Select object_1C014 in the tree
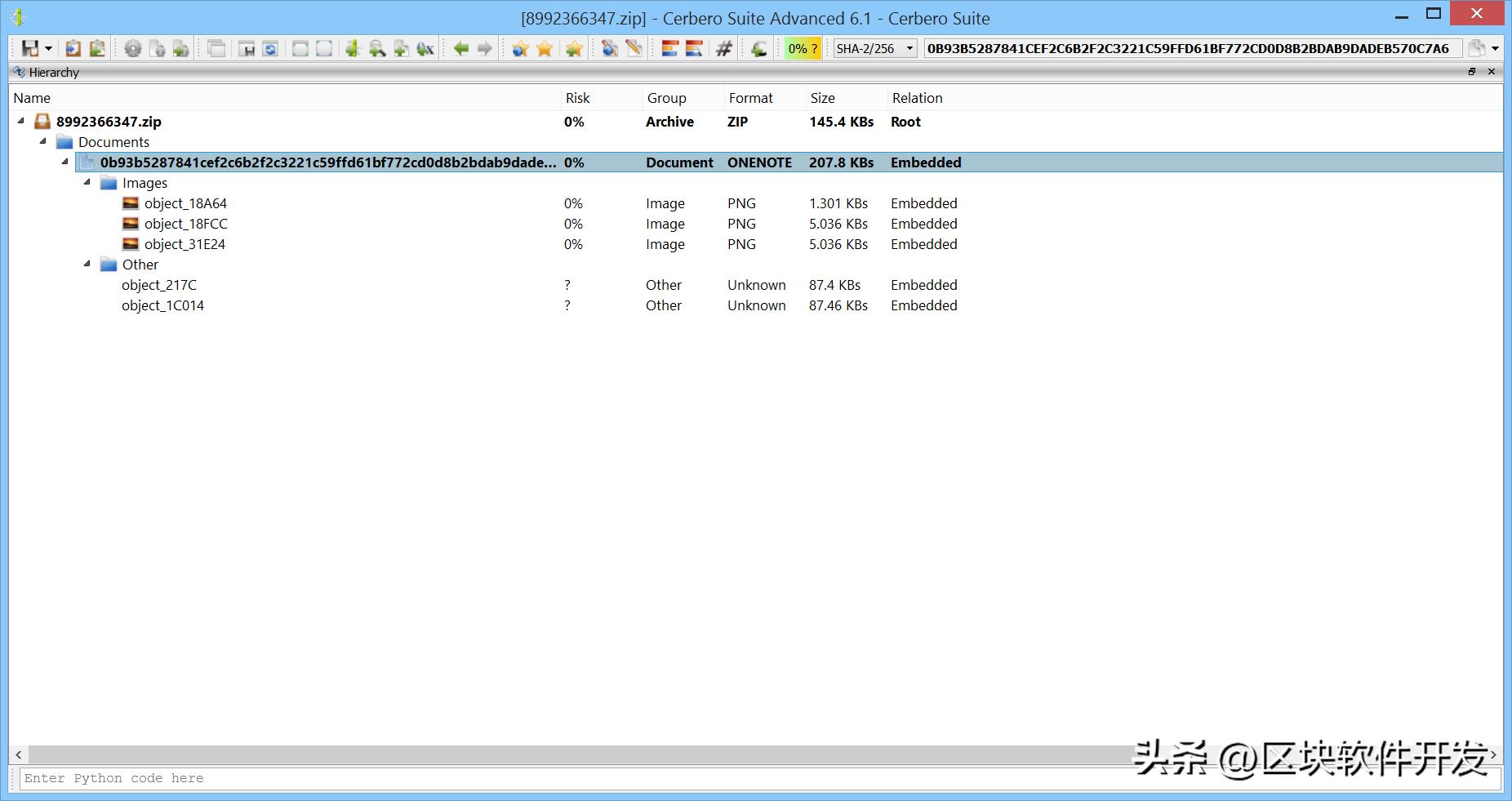Image resolution: width=1512 pixels, height=801 pixels. point(162,305)
